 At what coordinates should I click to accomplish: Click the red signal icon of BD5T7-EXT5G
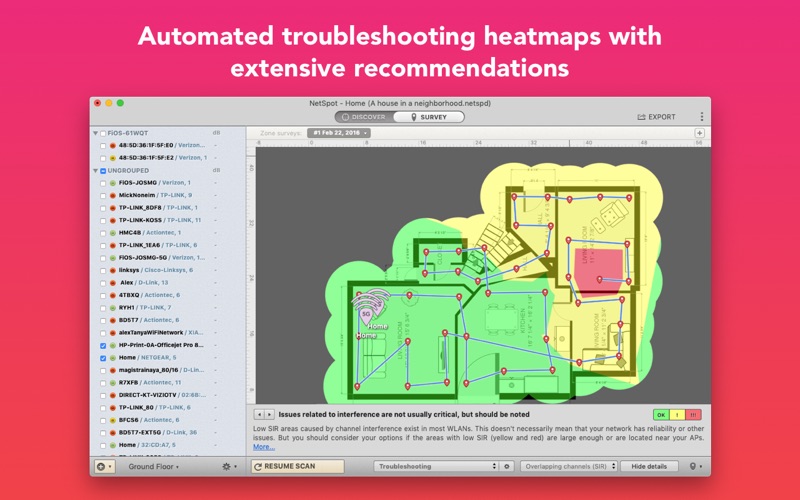[113, 433]
